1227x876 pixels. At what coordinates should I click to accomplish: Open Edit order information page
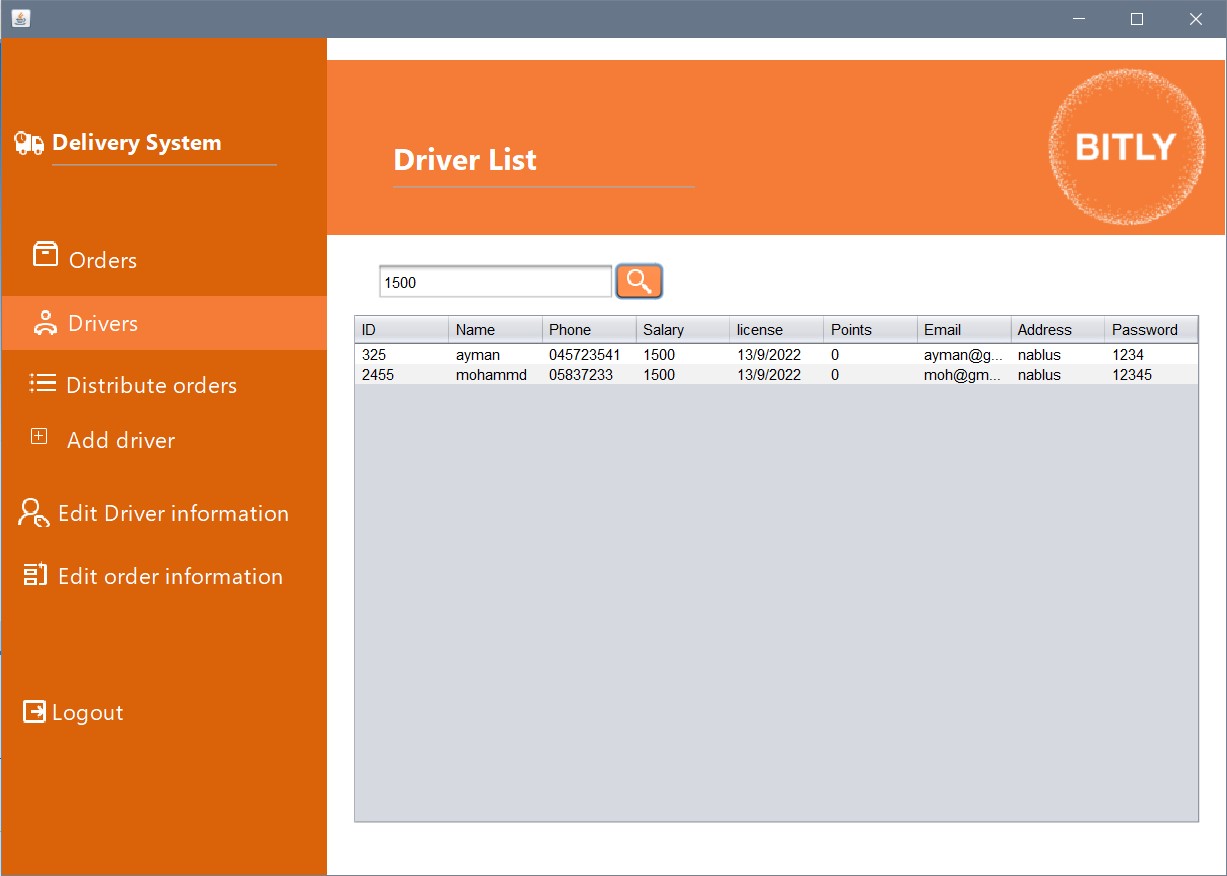(x=170, y=576)
